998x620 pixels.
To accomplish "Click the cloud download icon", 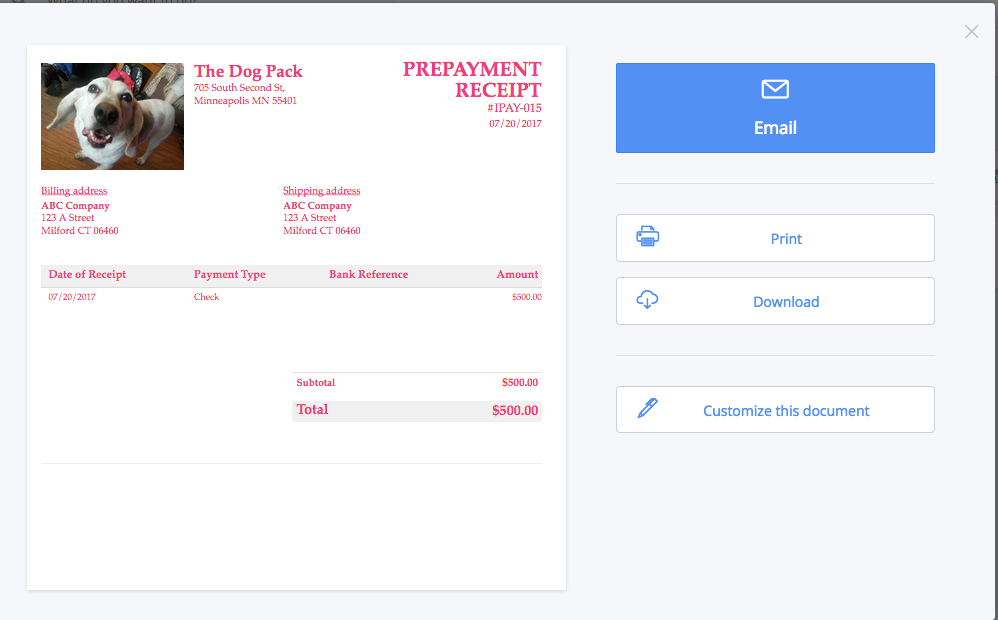I will tap(647, 299).
